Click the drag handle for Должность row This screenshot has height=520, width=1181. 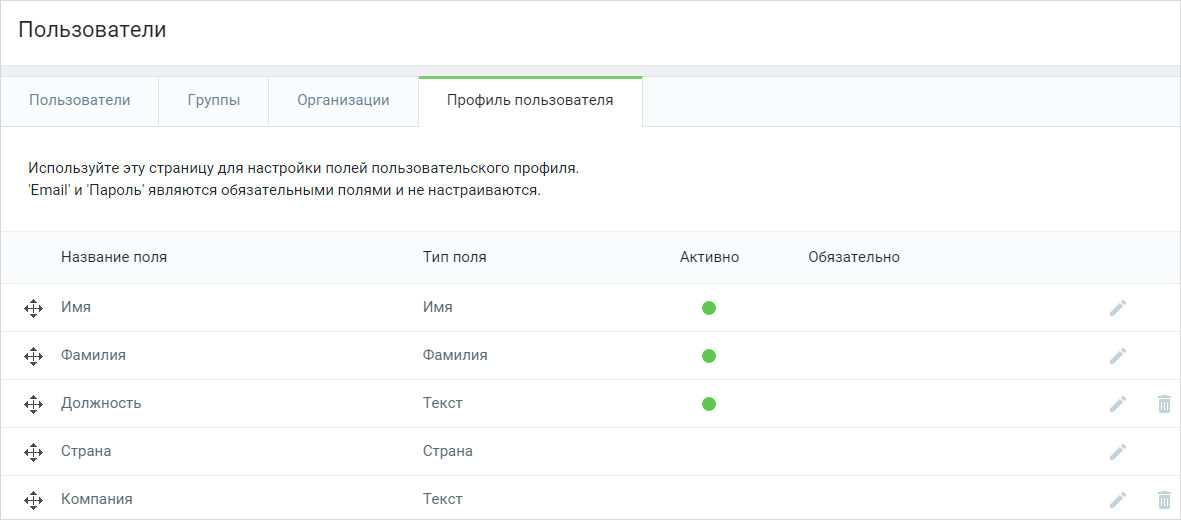32,405
